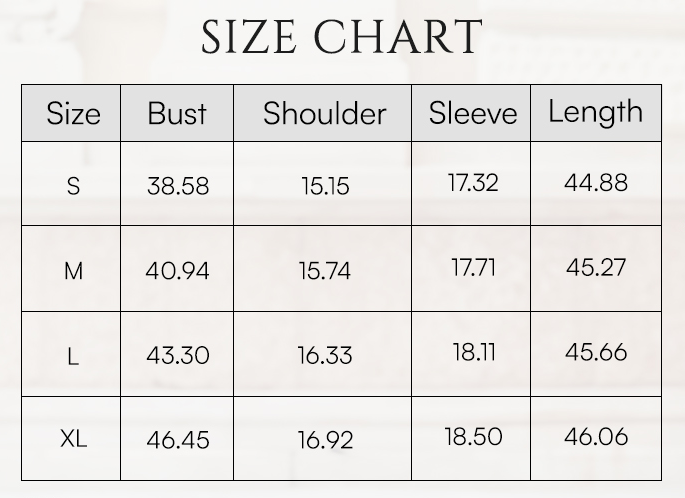Select bust value 40.94
685x498 pixels.
[x=178, y=270]
